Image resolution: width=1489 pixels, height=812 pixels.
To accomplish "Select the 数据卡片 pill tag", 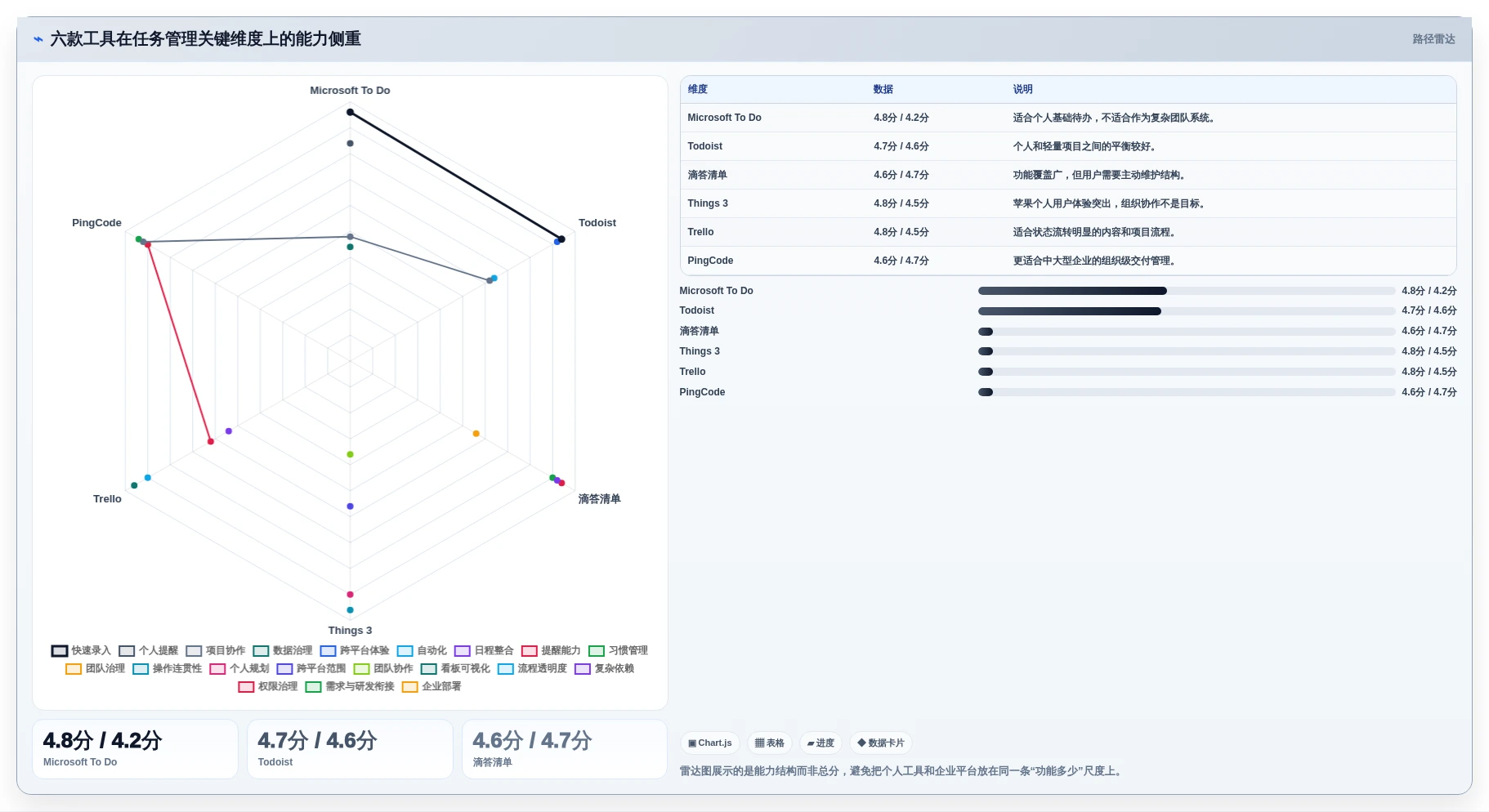I will coord(881,743).
